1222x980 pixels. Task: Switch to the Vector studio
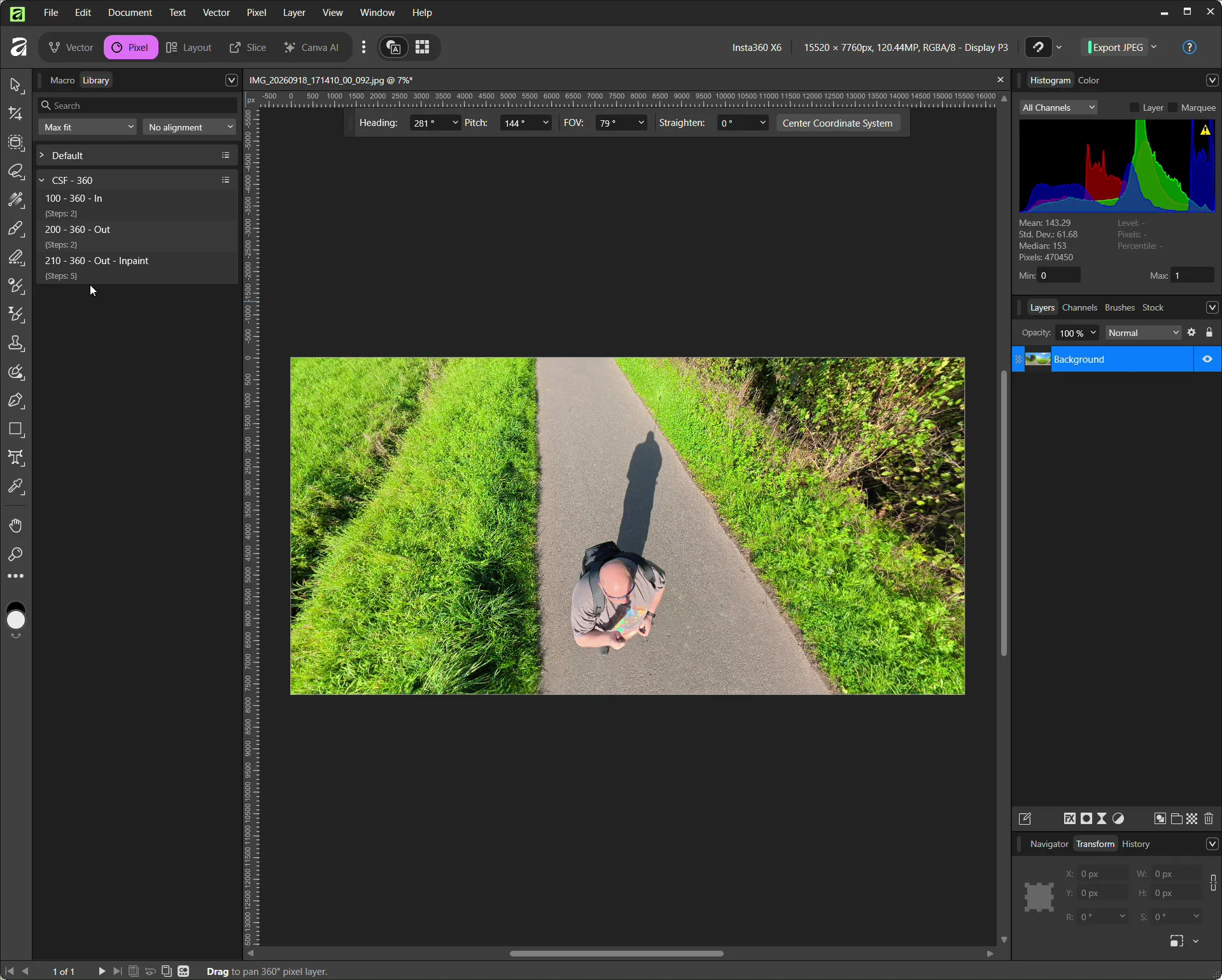[x=71, y=48]
